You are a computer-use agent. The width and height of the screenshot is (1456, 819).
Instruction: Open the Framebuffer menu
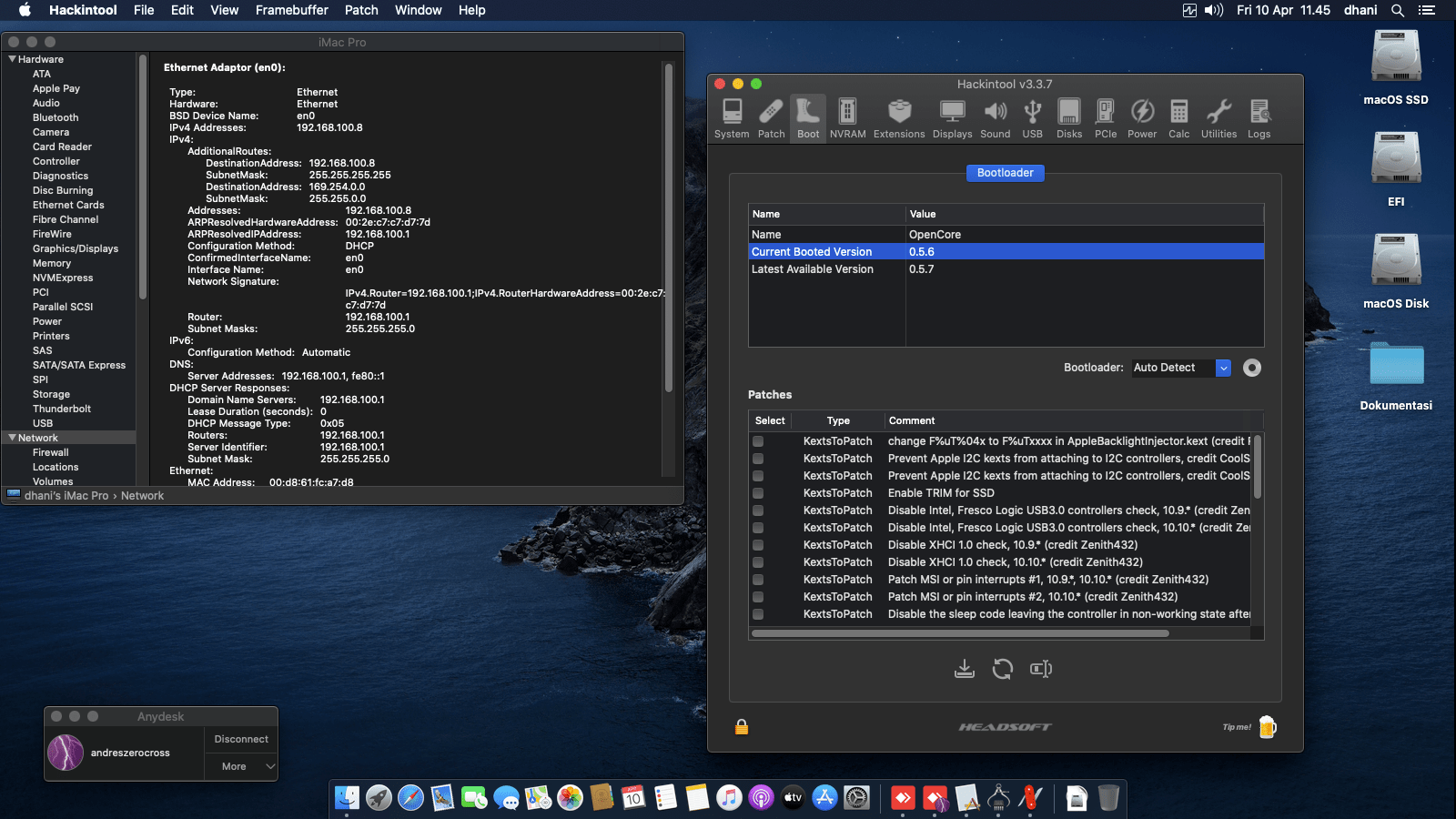tap(291, 10)
